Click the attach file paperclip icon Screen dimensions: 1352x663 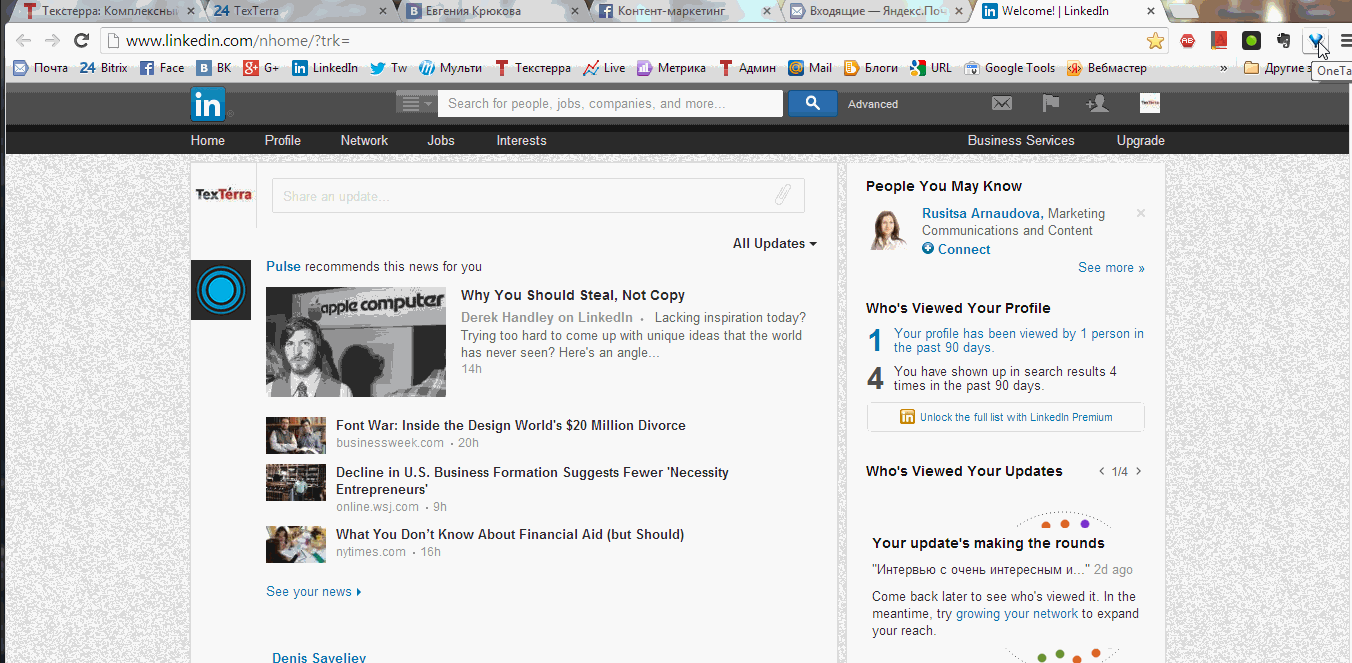[783, 195]
